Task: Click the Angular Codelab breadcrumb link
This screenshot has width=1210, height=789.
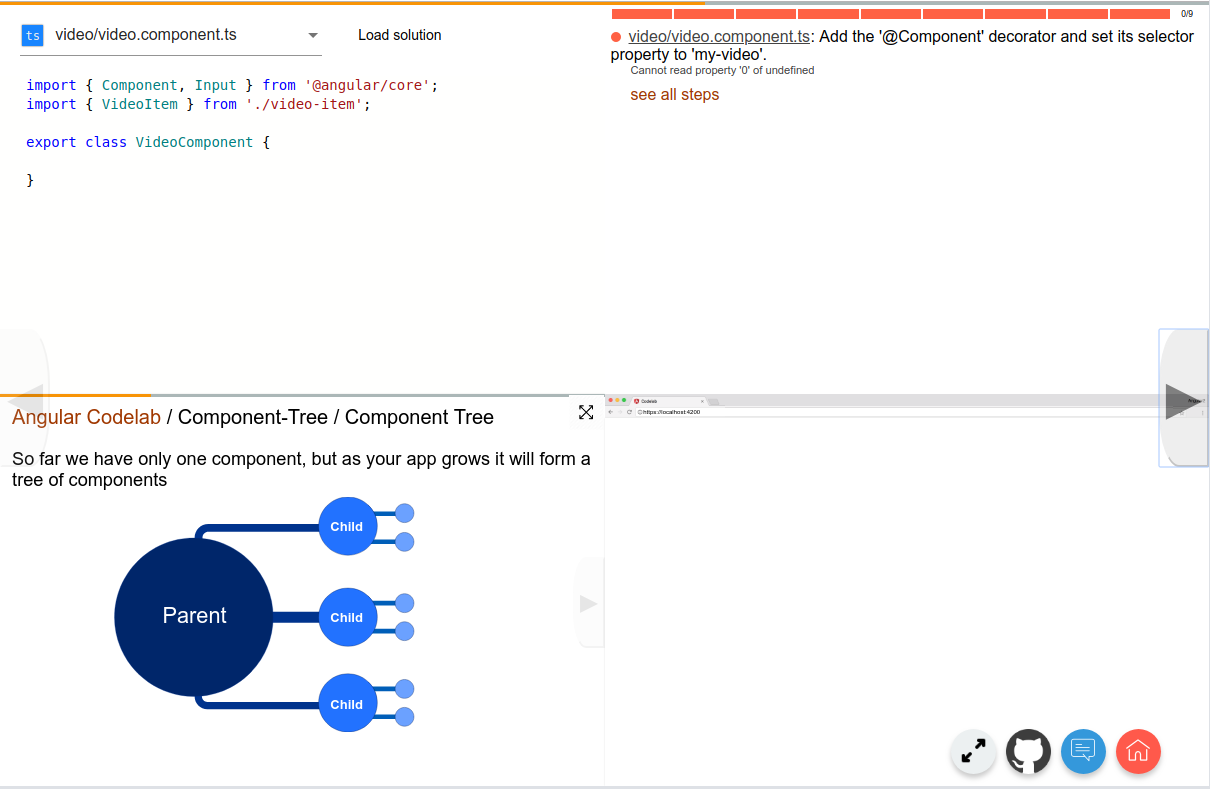Action: click(86, 417)
